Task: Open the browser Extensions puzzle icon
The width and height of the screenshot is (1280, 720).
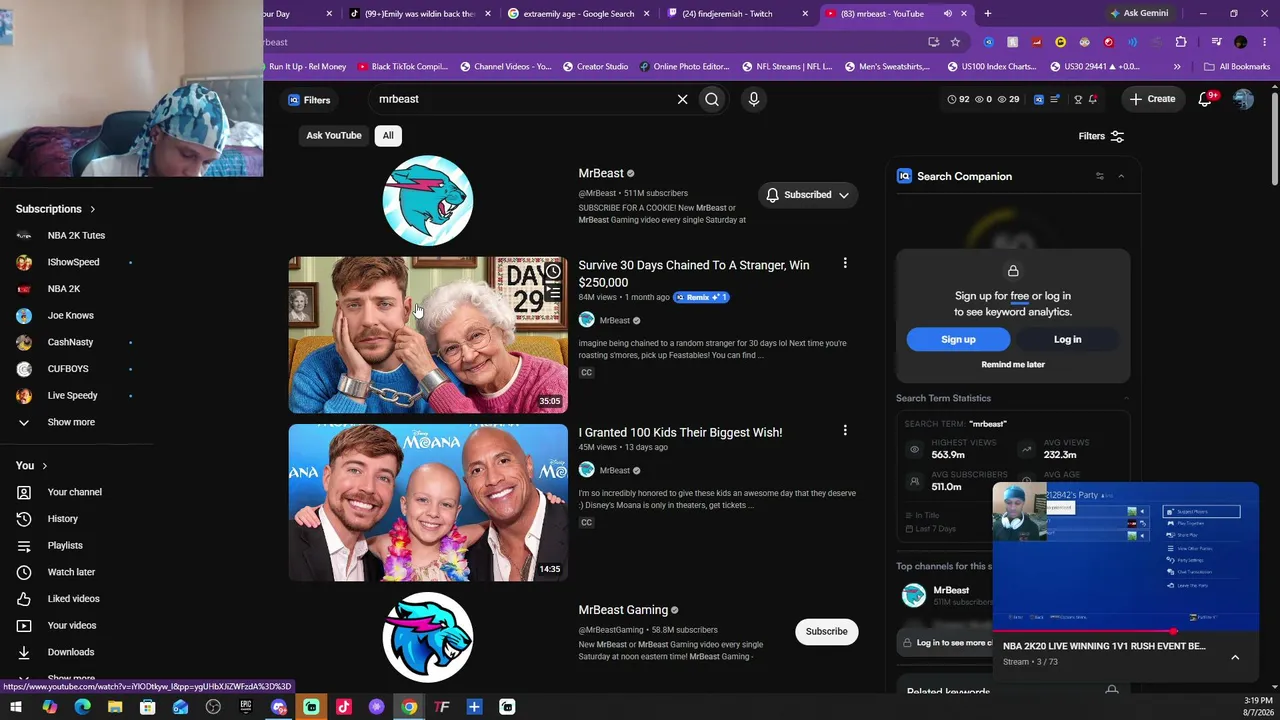Action: pos(1181,42)
